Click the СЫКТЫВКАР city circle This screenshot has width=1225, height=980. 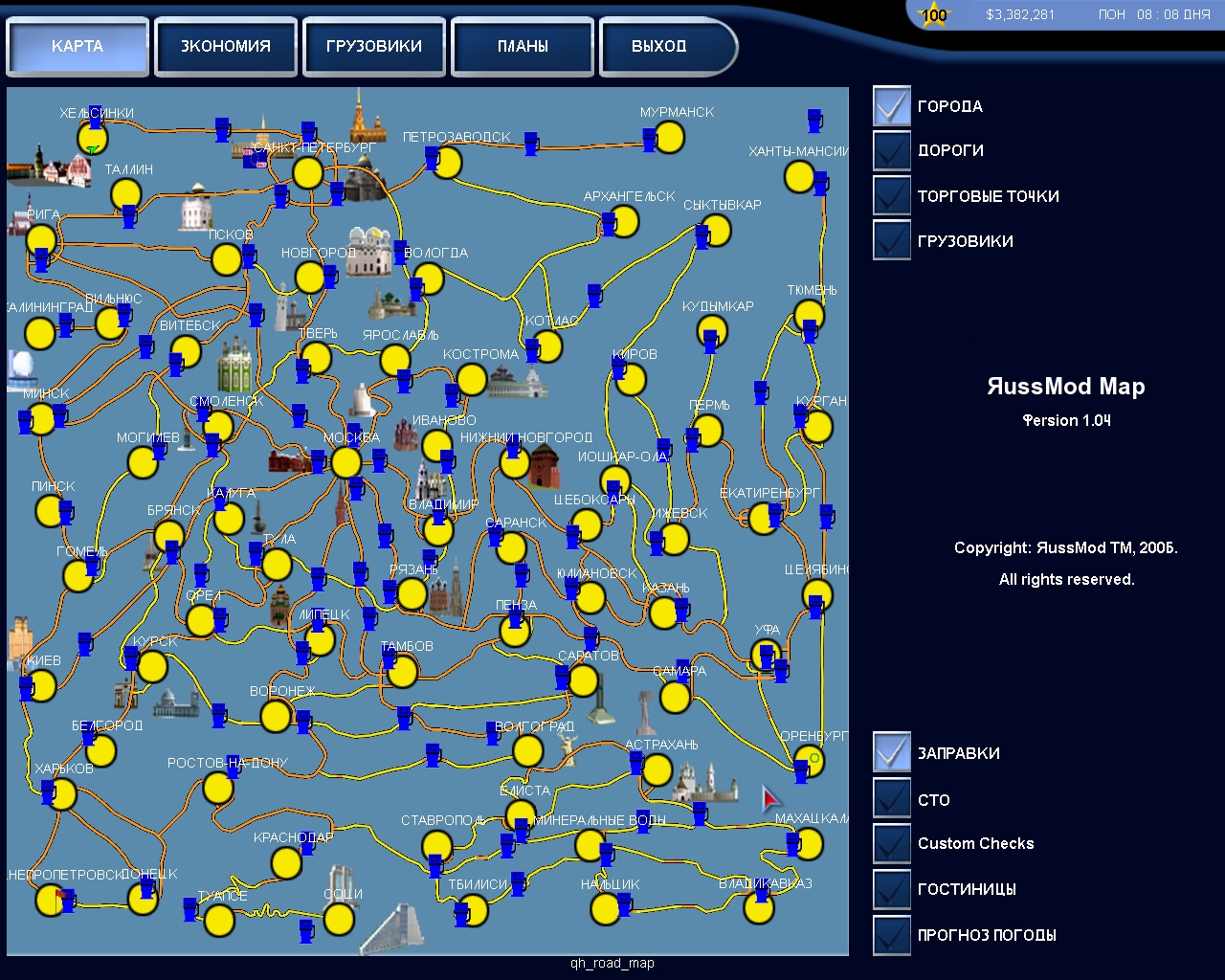(716, 231)
